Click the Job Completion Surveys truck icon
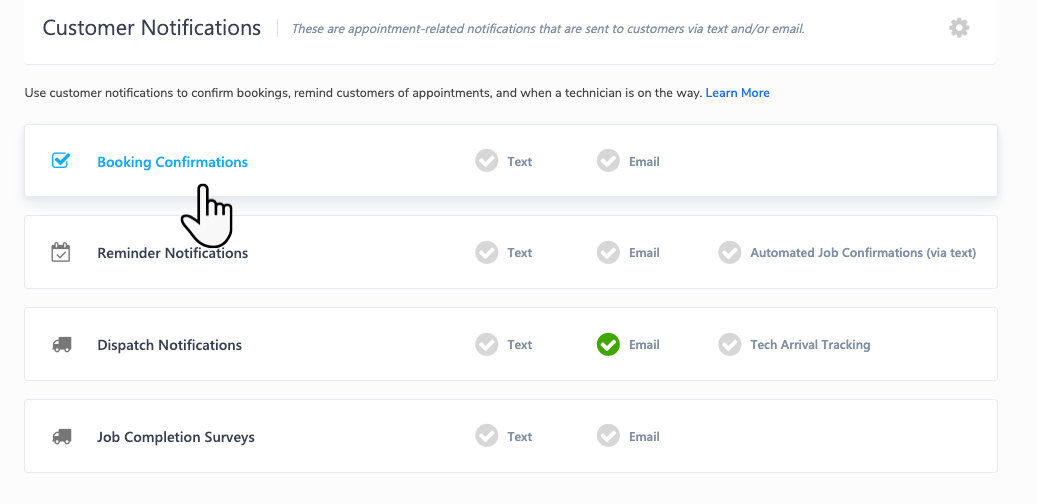1037x504 pixels. click(61, 437)
